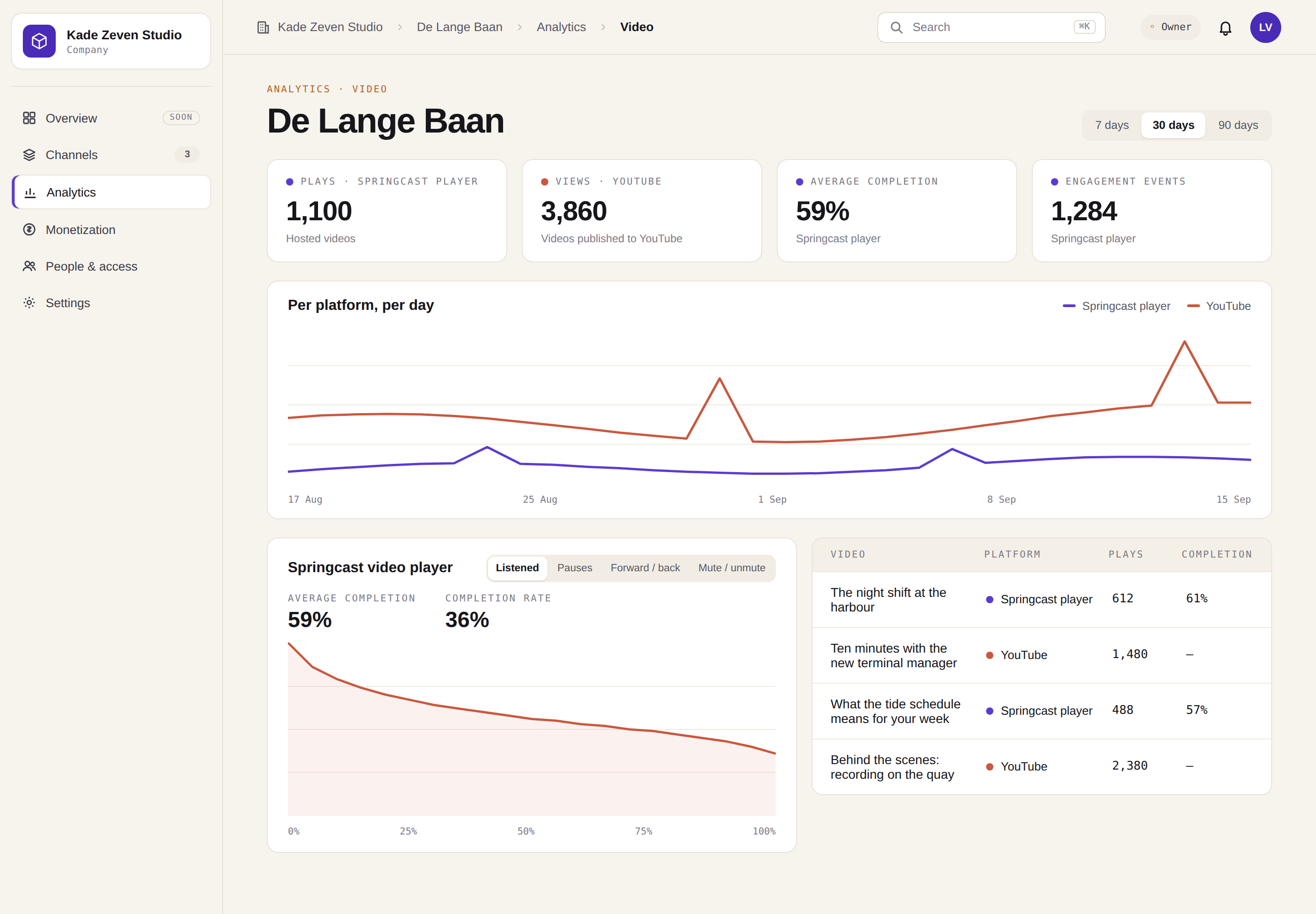Click the Monetization coin icon

tap(29, 230)
